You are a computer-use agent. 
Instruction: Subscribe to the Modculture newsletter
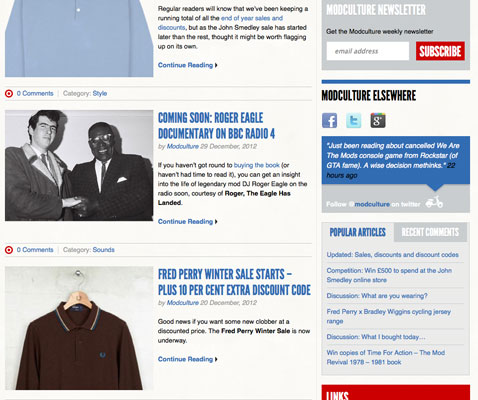(x=440, y=51)
